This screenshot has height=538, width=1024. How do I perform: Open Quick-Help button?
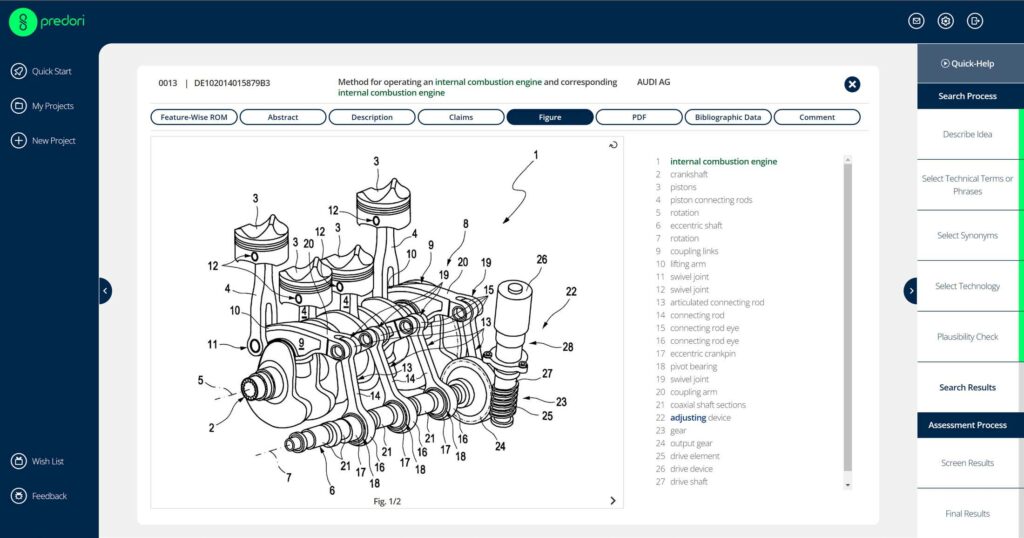967,63
